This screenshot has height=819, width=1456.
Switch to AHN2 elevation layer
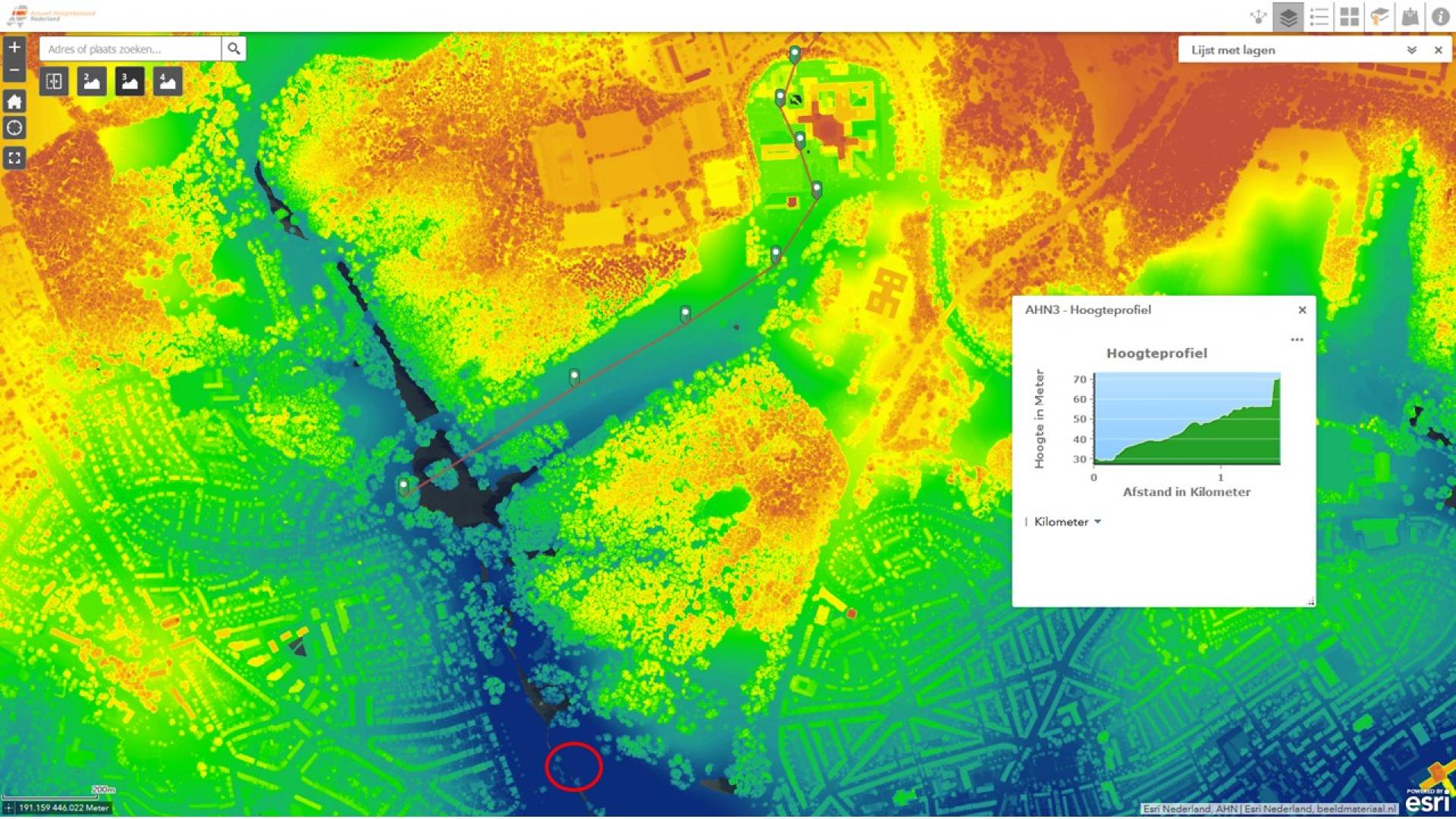click(x=92, y=81)
